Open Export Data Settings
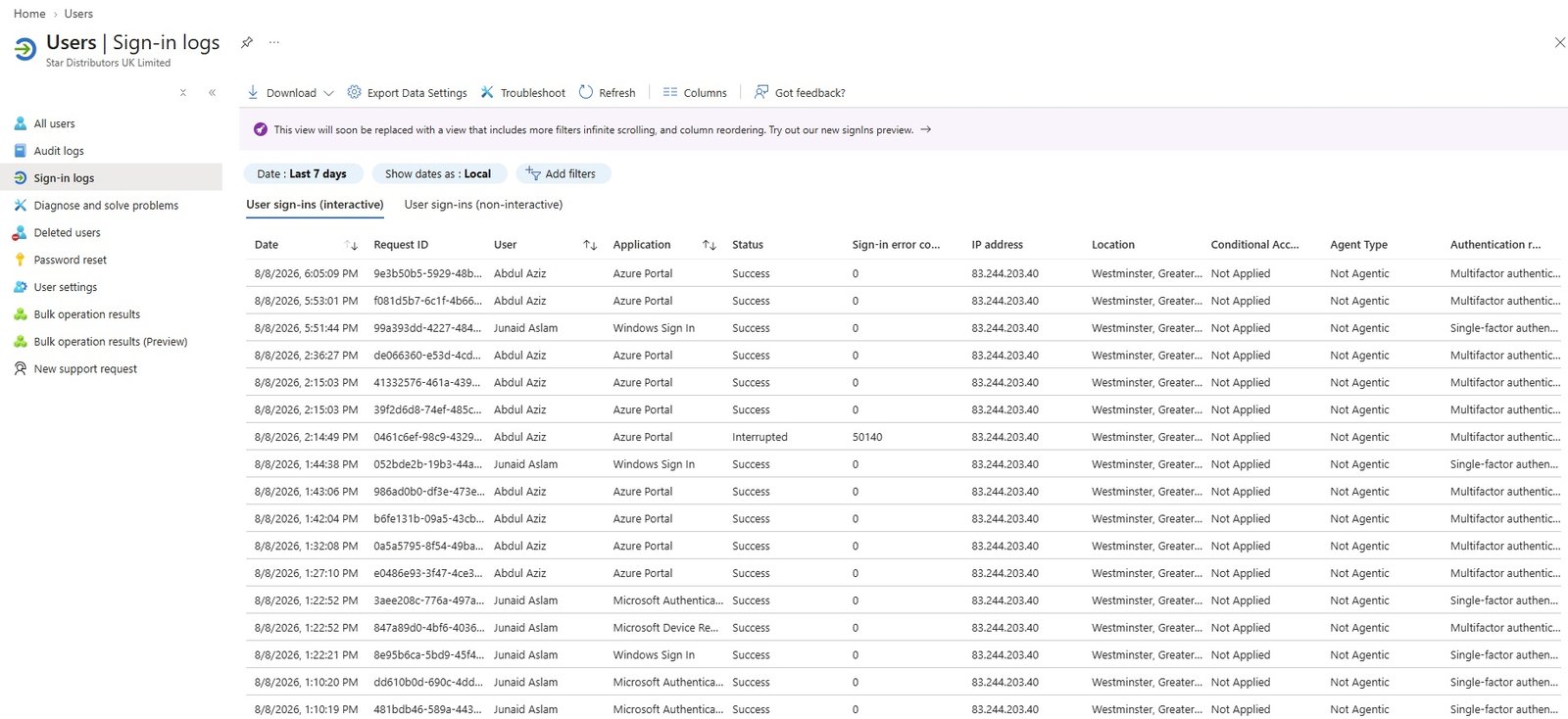 tap(407, 92)
